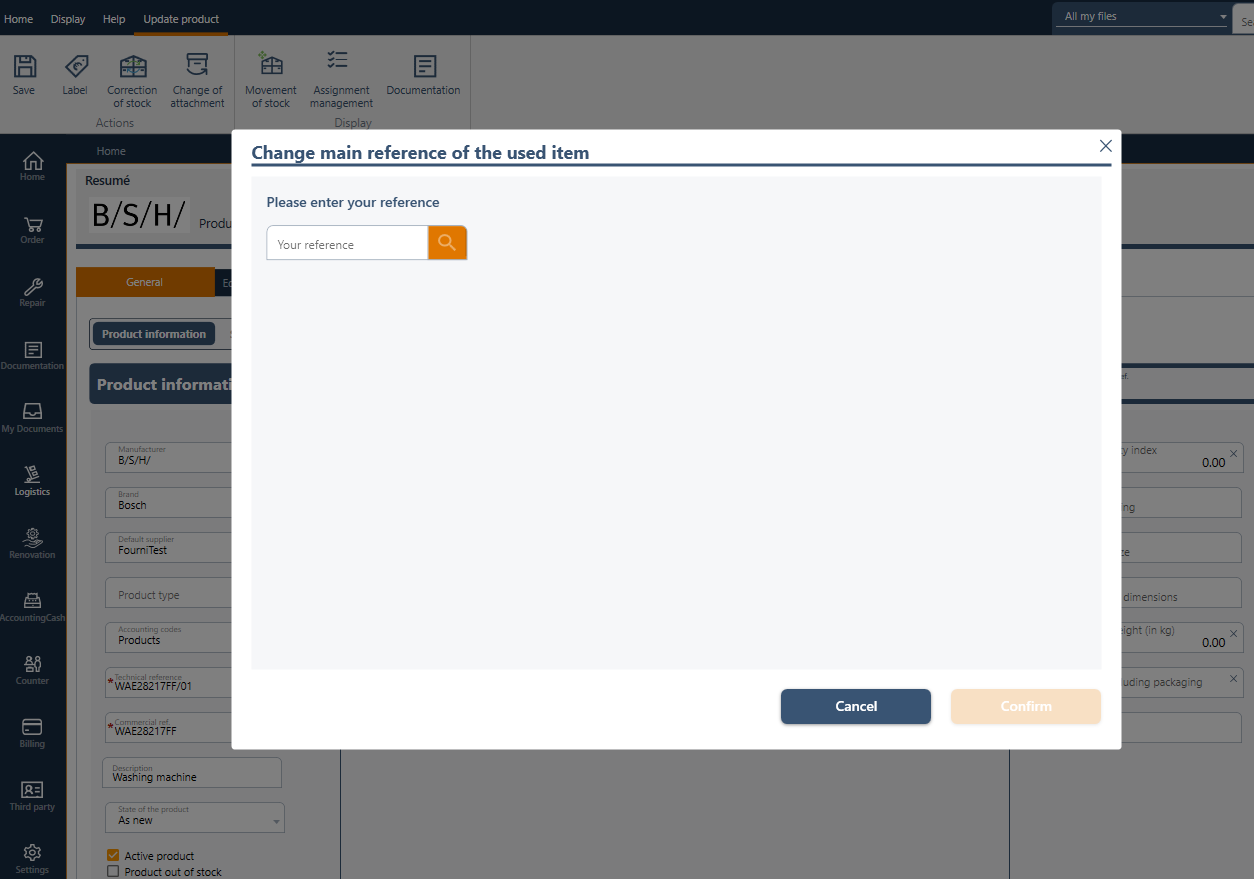Open Renovation section in sidebar
1254x879 pixels.
32,544
